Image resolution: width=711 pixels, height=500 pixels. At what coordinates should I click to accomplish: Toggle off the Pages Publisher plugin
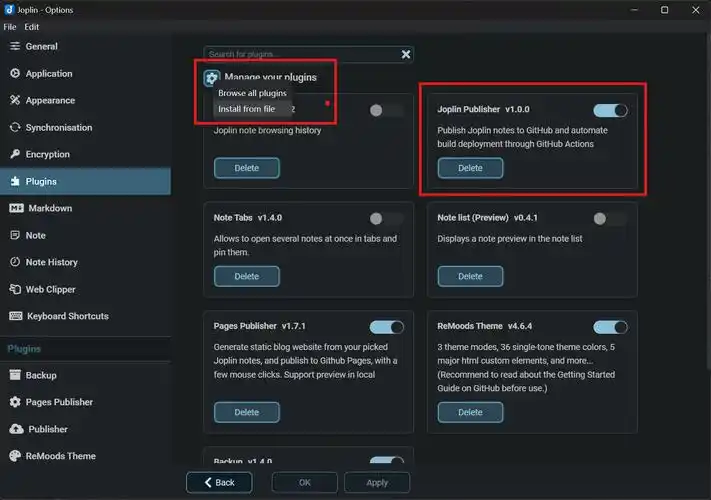[x=386, y=327]
